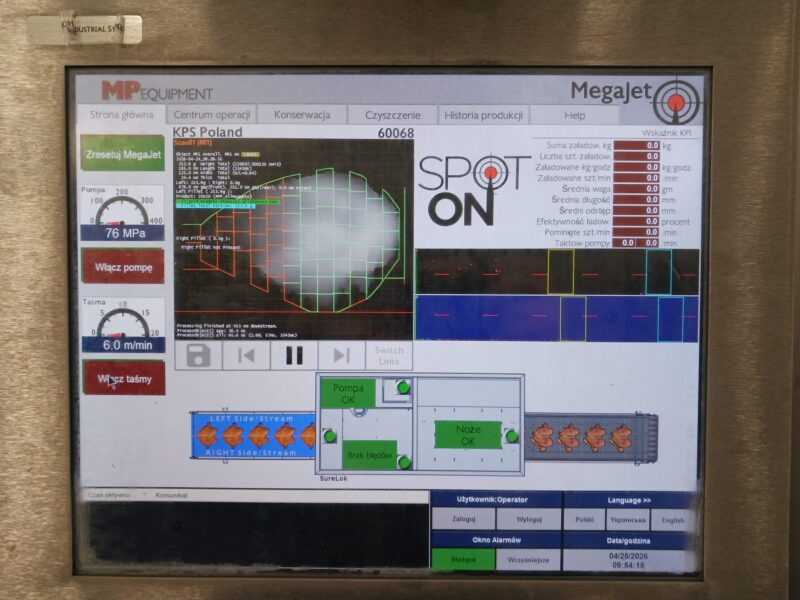Click the Switch Linia button
Viewport: 800px width, 600px height.
pyautogui.click(x=389, y=355)
